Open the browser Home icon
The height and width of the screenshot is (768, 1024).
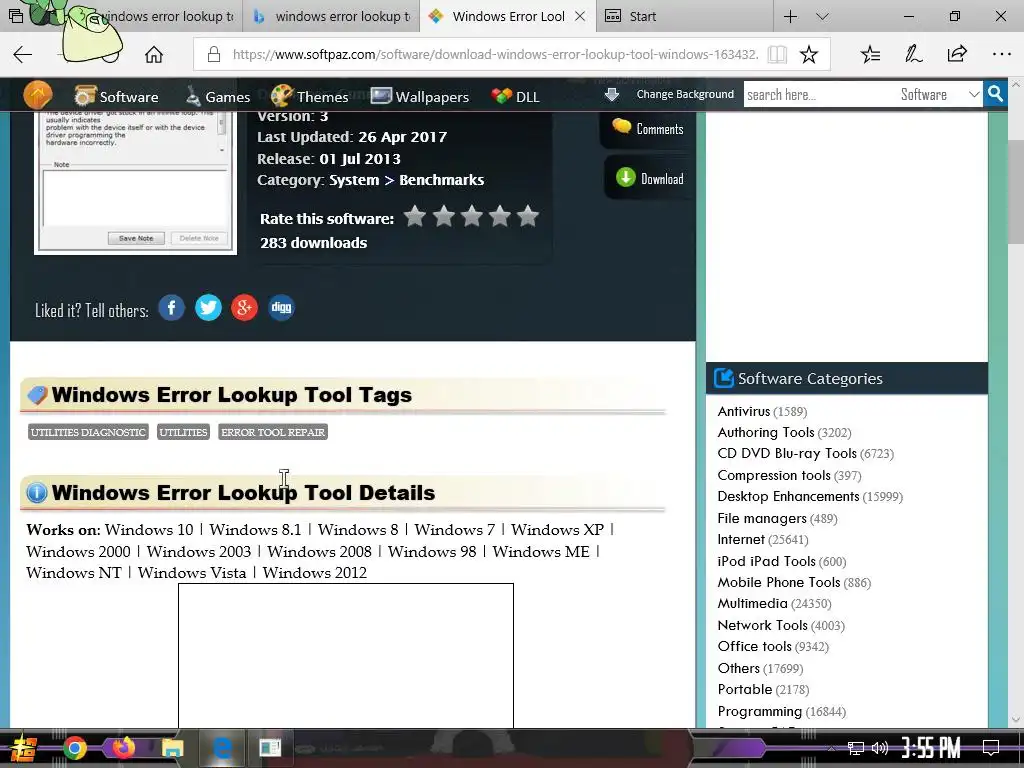pos(154,54)
